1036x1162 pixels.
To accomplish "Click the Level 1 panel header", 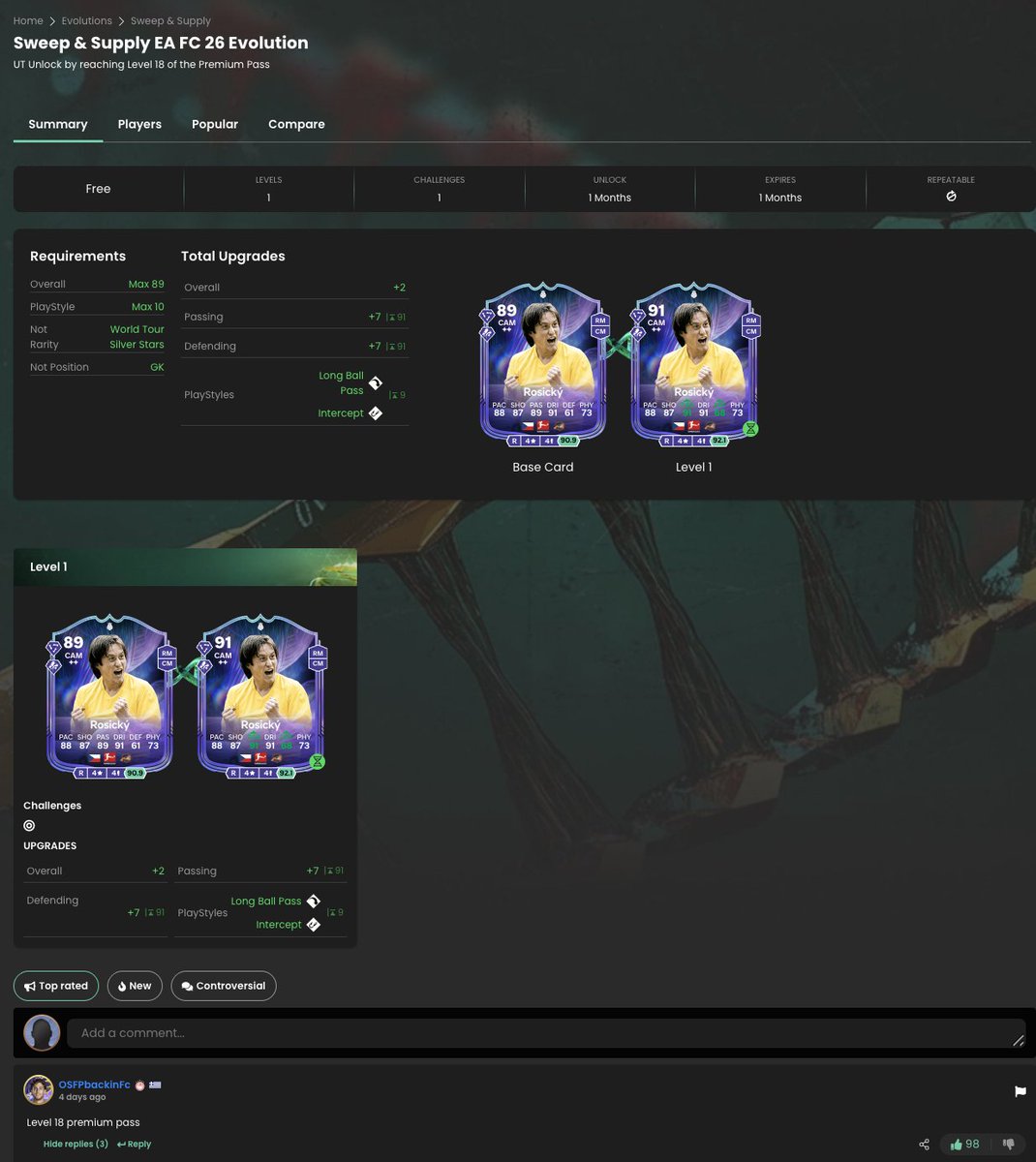I will [185, 567].
